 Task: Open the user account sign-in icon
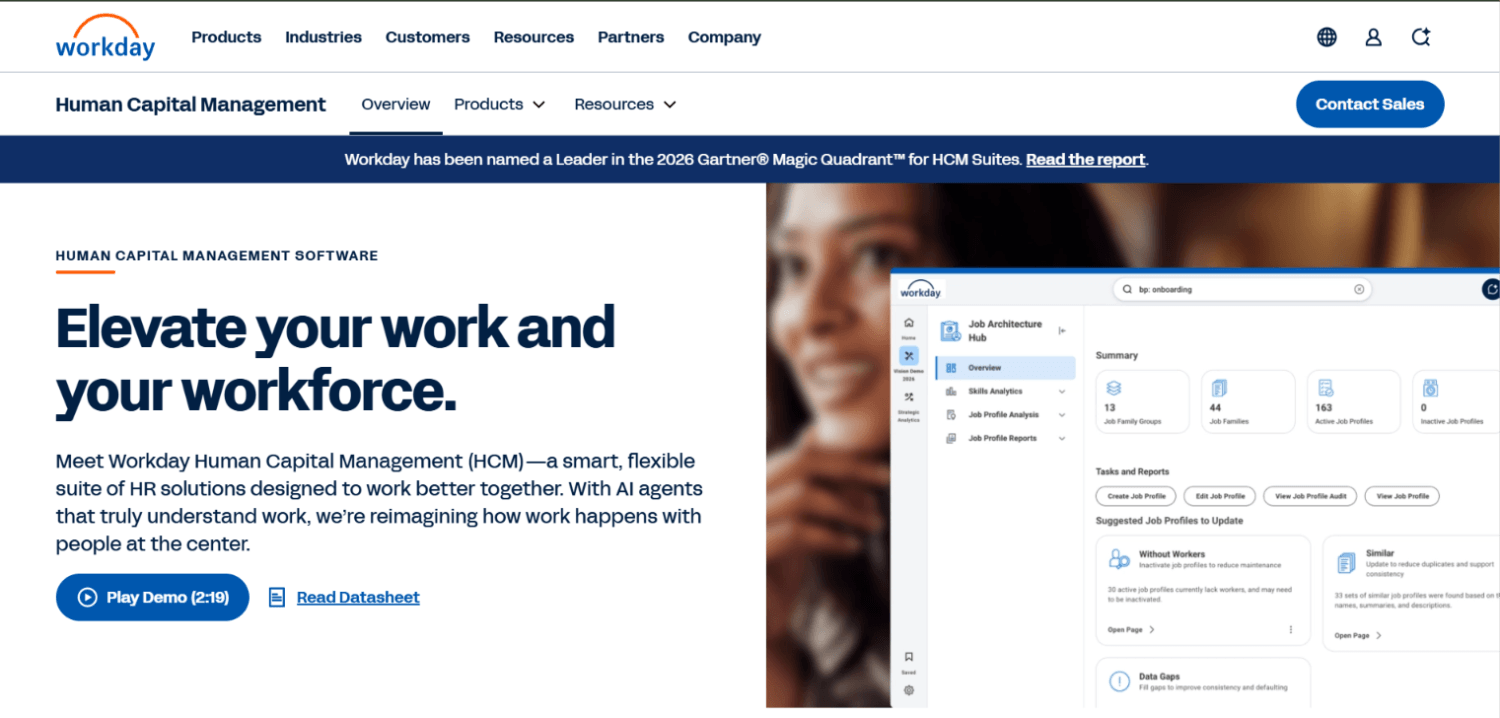[1373, 37]
